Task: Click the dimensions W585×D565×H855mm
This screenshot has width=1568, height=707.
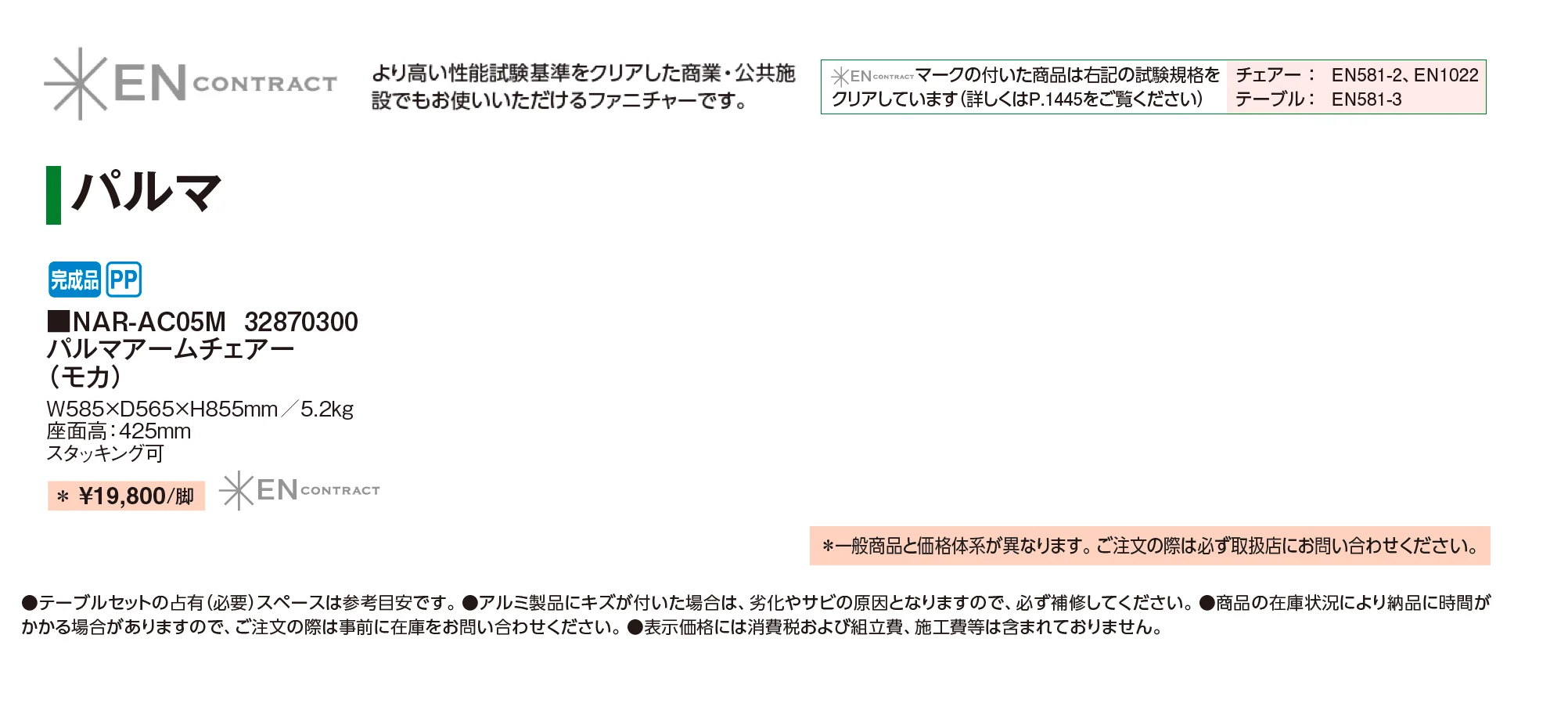Action: point(162,409)
